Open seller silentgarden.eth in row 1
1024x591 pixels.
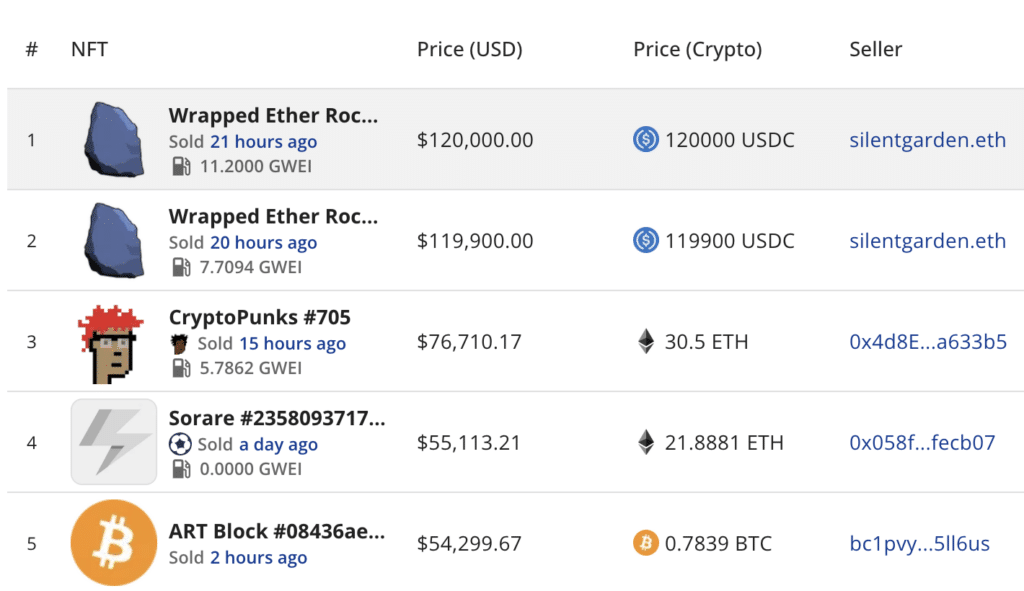coord(927,140)
